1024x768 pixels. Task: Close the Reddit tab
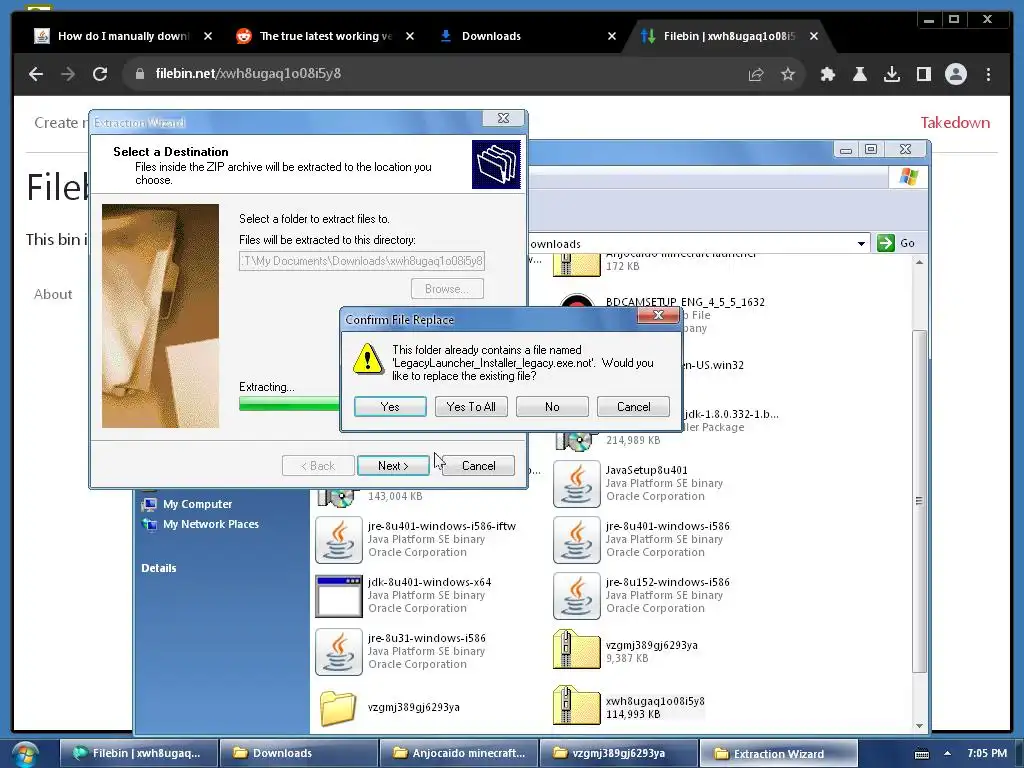[x=409, y=36]
